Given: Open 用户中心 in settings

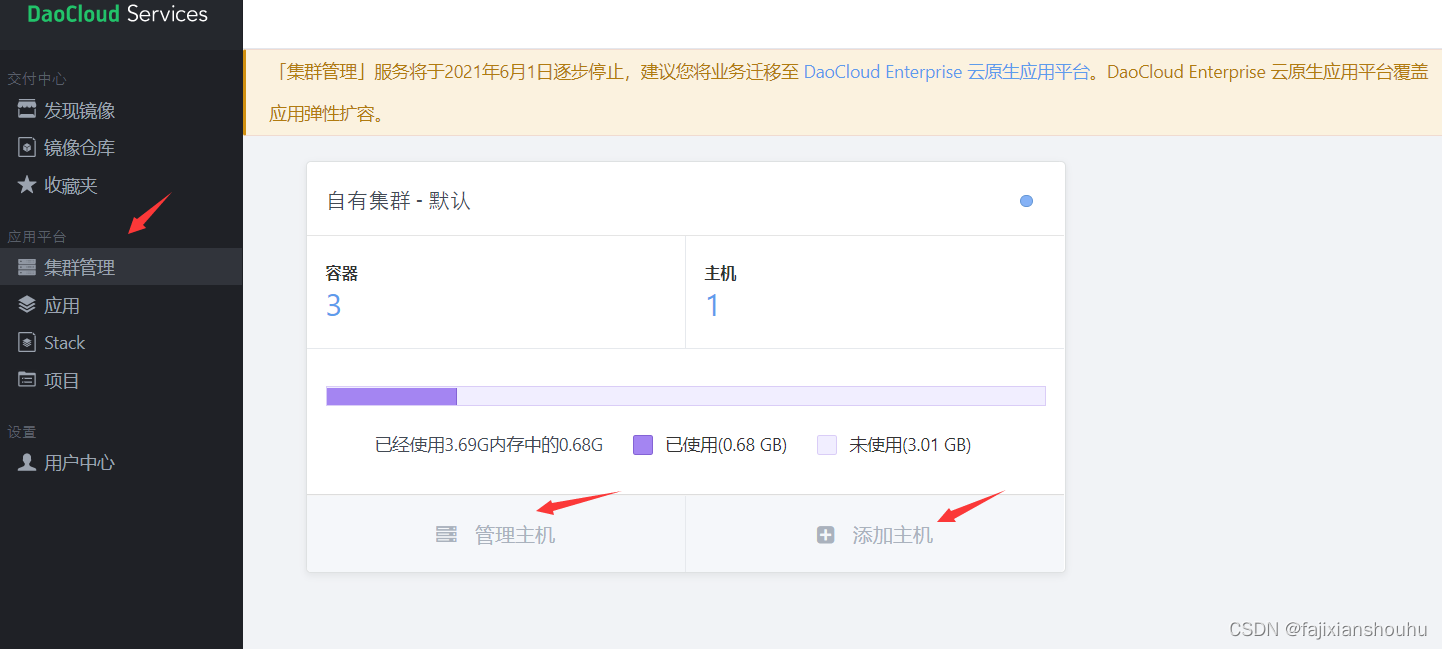Looking at the screenshot, I should click(x=121, y=462).
